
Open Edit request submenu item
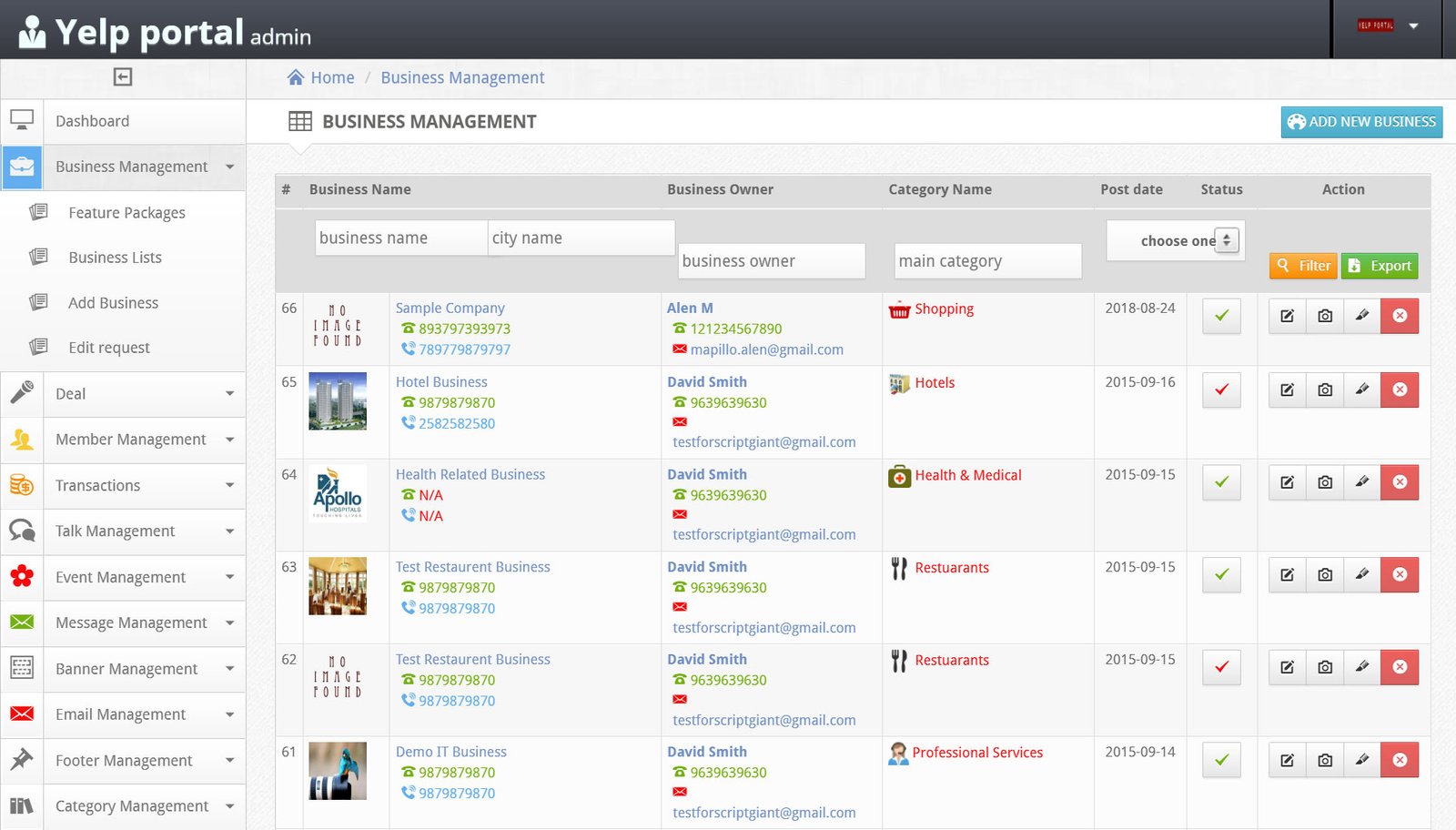tap(109, 348)
